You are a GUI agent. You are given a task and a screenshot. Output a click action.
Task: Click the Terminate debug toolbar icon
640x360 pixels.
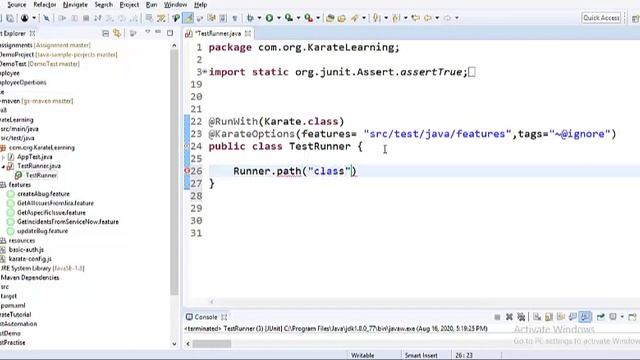[86, 18]
